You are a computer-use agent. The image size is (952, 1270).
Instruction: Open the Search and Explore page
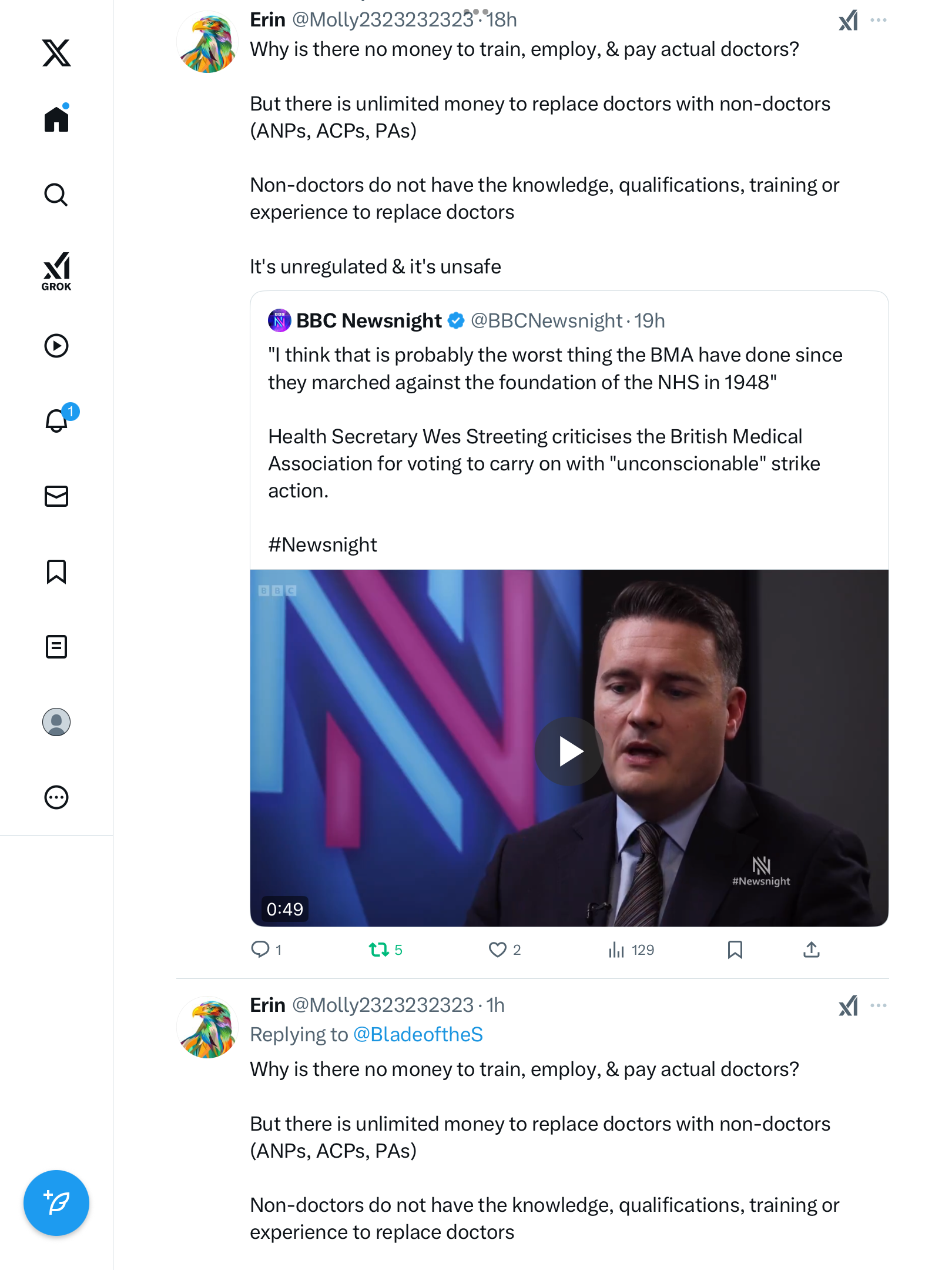point(56,195)
